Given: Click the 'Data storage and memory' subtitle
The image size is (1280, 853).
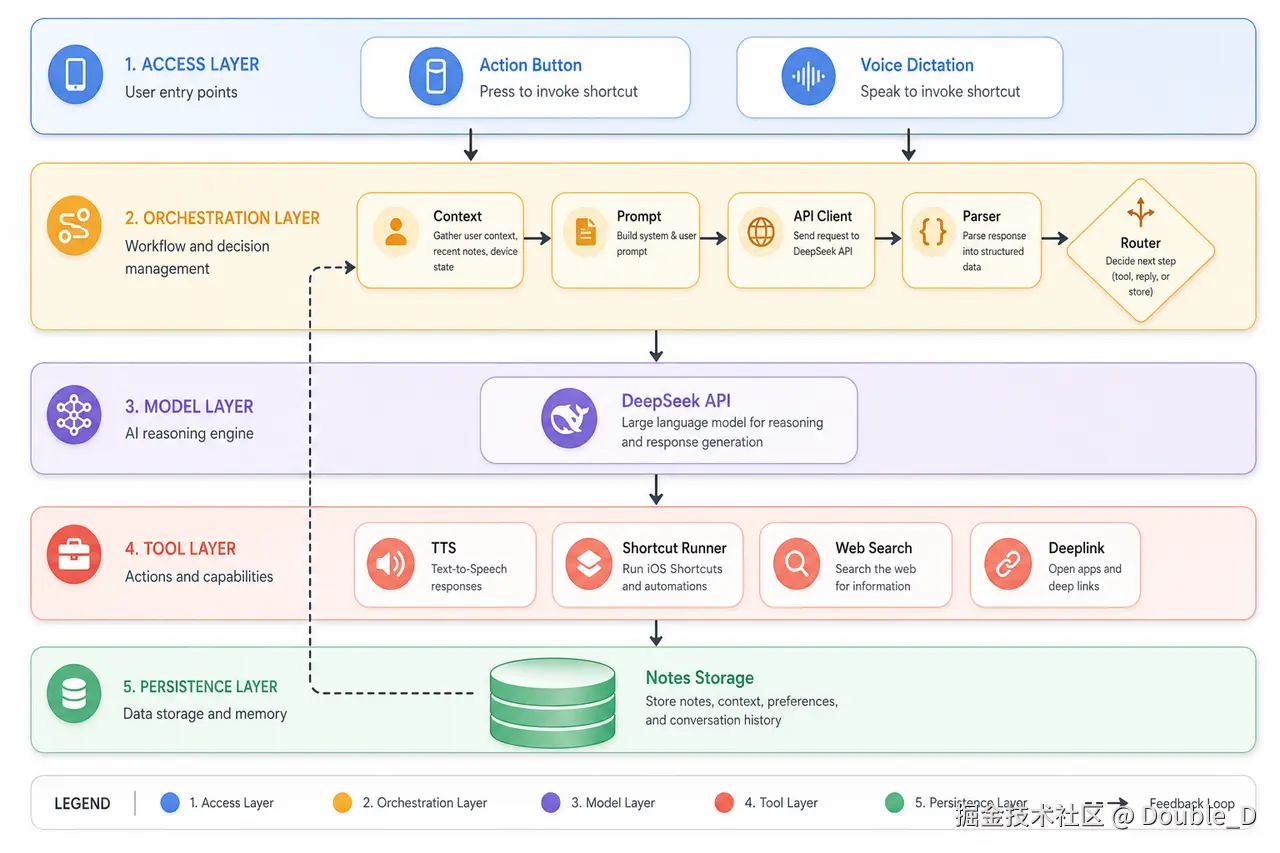Looking at the screenshot, I should pyautogui.click(x=205, y=714).
